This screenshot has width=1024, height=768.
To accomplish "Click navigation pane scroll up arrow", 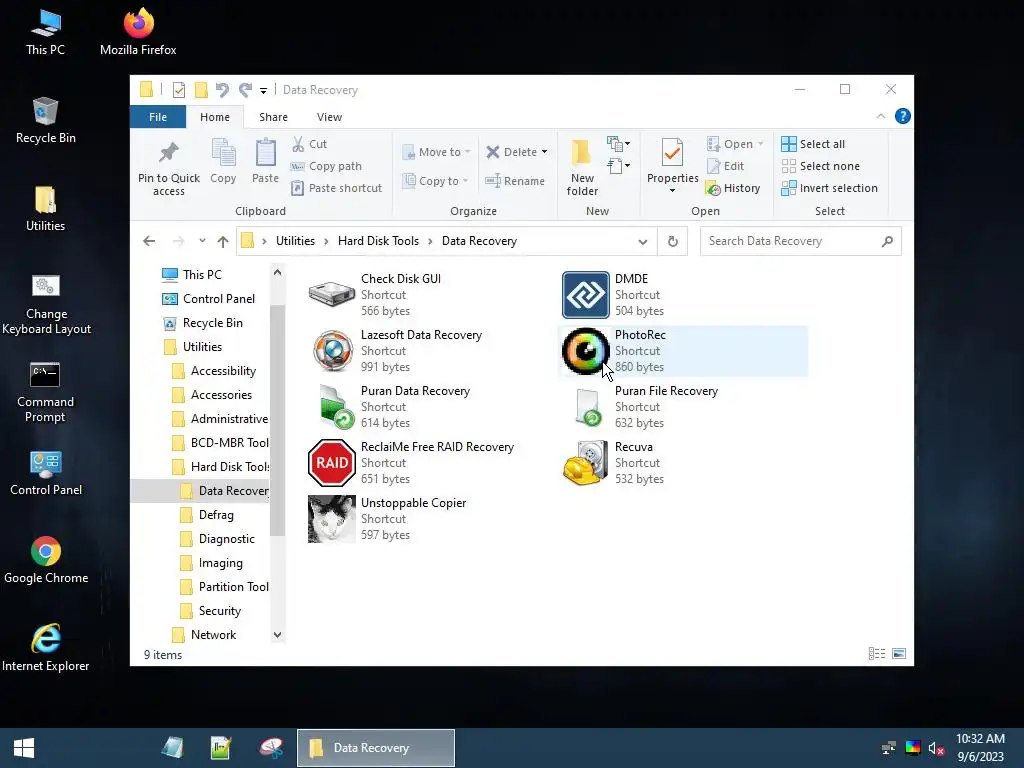I will coord(278,272).
